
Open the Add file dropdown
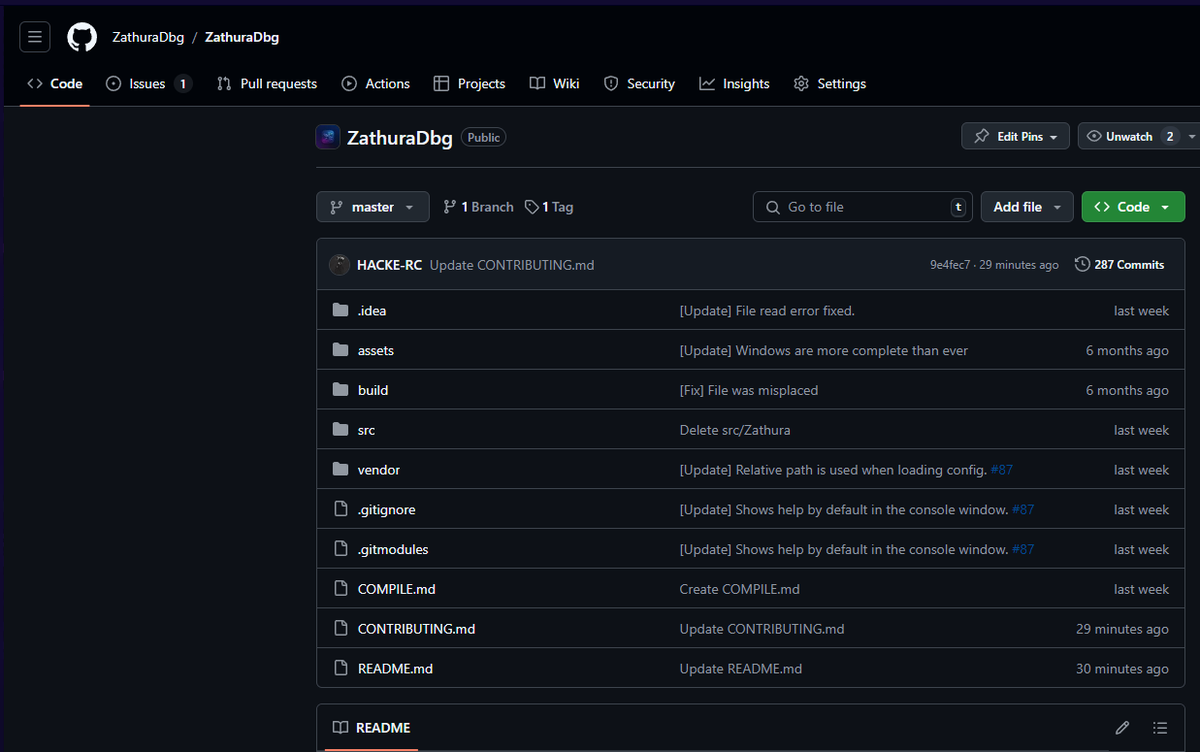[x=1027, y=206]
